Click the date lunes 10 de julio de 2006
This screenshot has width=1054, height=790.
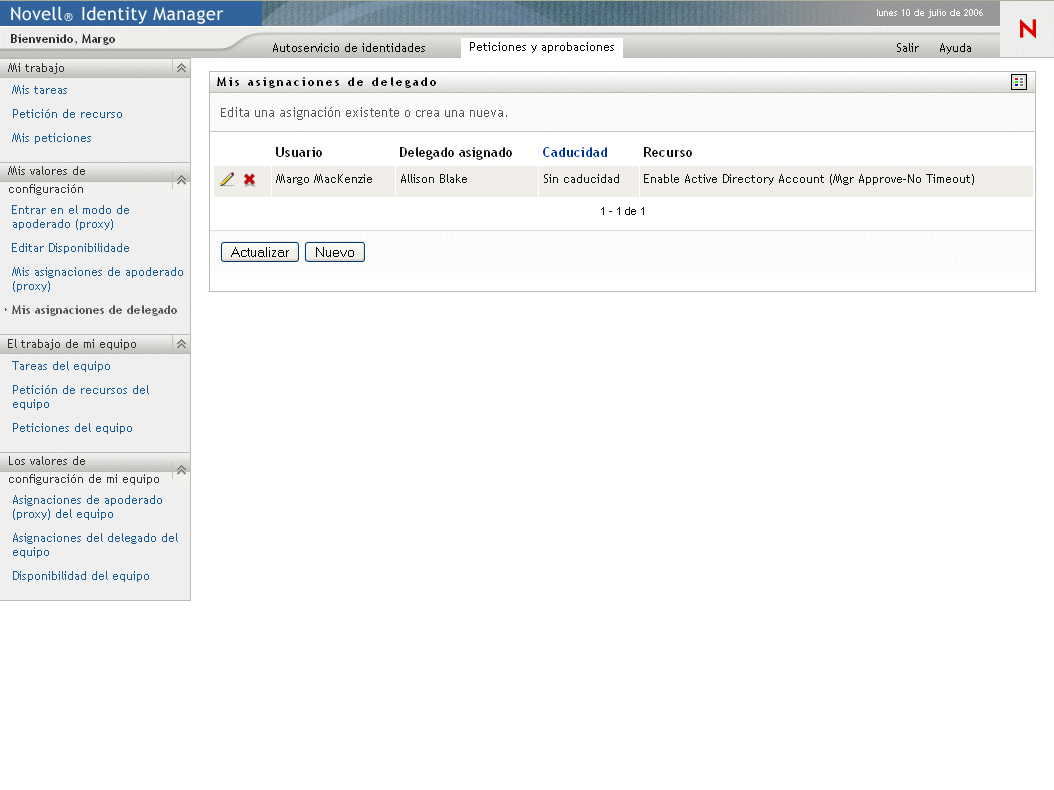click(x=929, y=13)
